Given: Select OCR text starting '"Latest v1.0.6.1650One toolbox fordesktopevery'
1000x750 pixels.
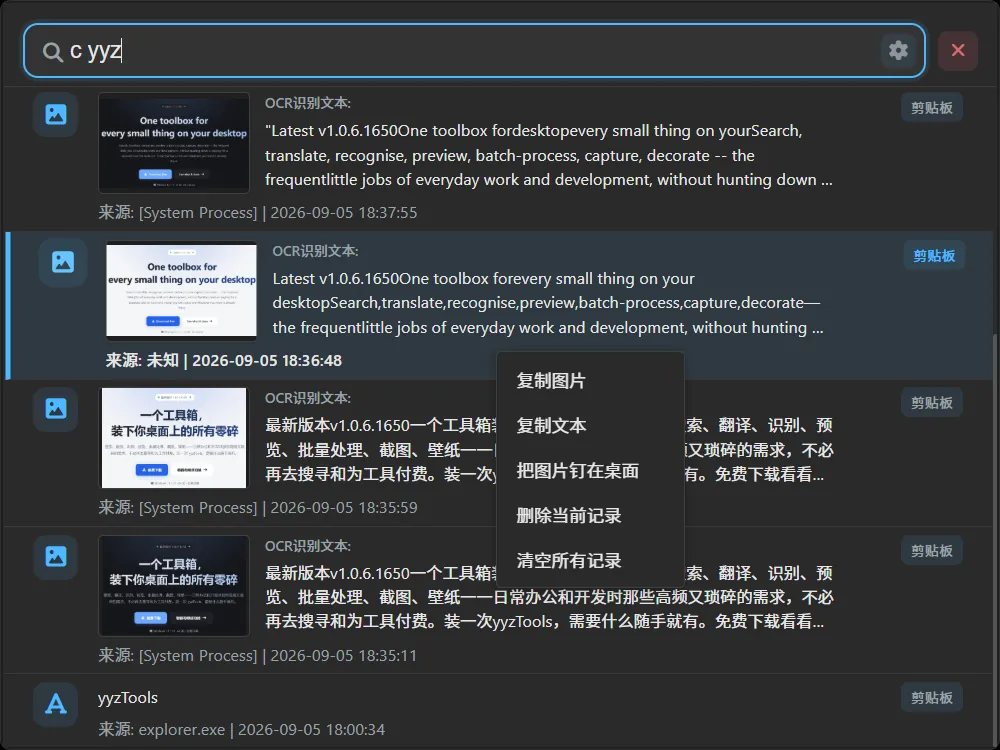Looking at the screenshot, I should pos(548,155).
